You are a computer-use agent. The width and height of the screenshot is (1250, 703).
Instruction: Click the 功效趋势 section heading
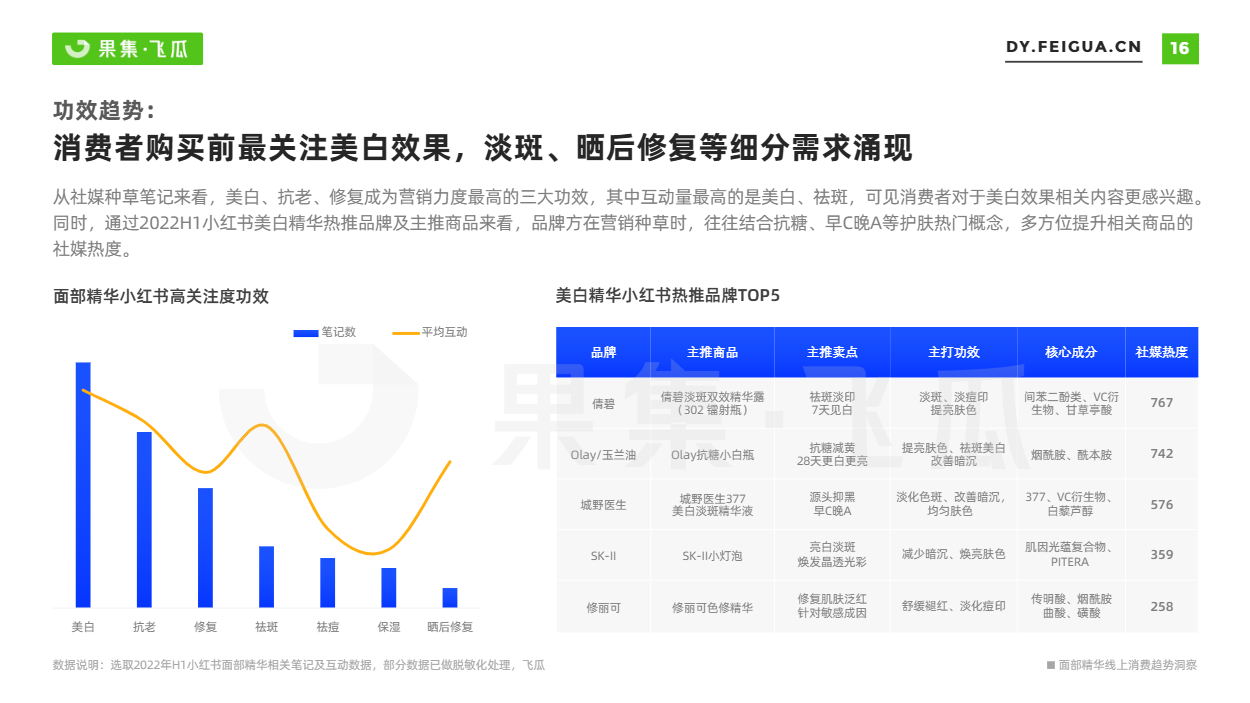click(104, 110)
